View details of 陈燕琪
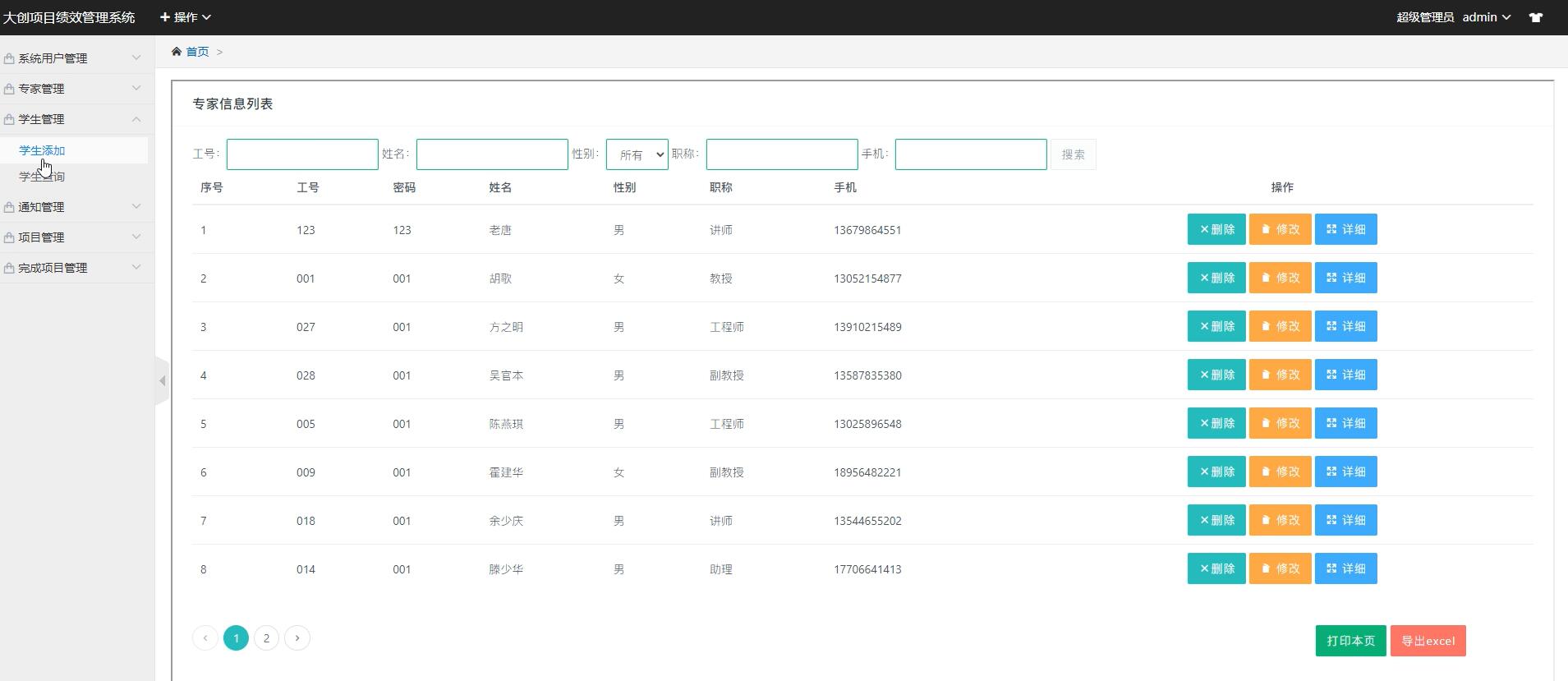Image resolution: width=1568 pixels, height=681 pixels. 1346,423
